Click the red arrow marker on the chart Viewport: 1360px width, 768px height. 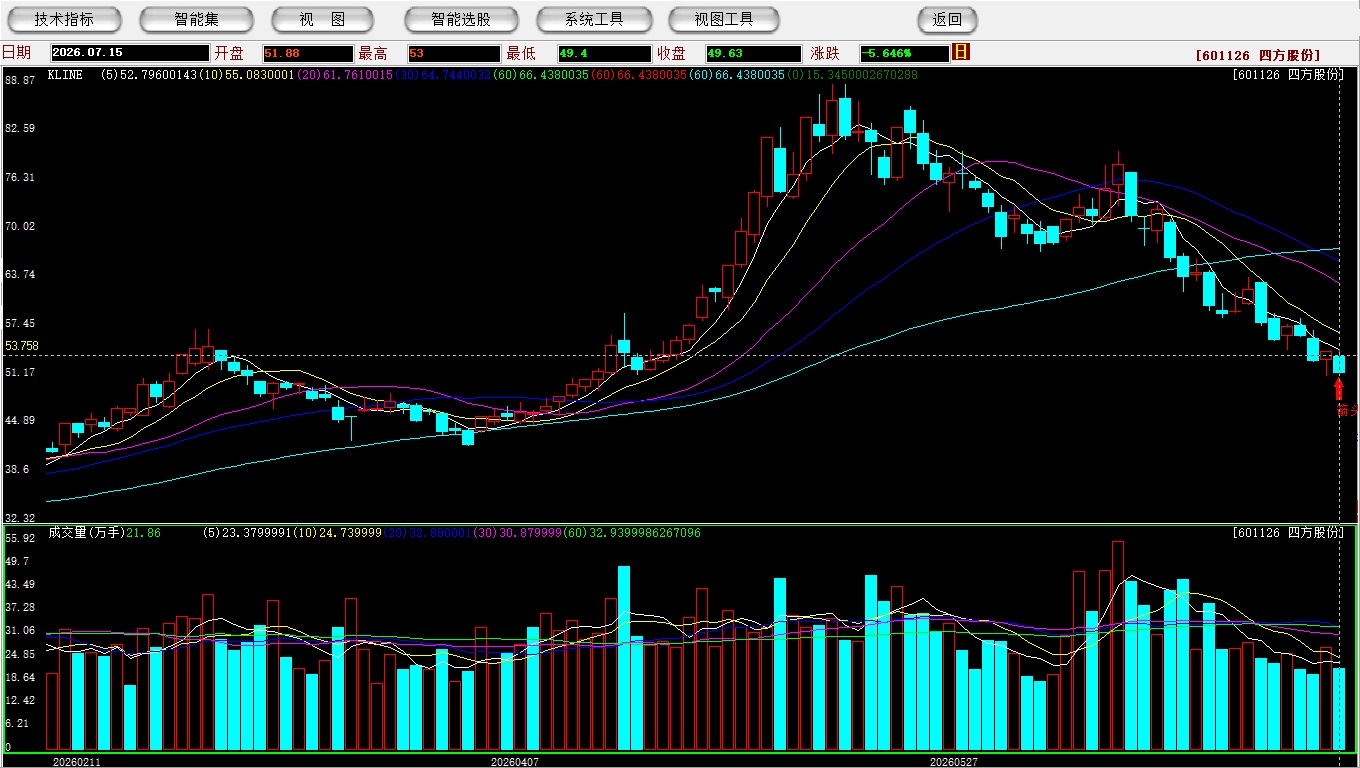coord(1338,388)
